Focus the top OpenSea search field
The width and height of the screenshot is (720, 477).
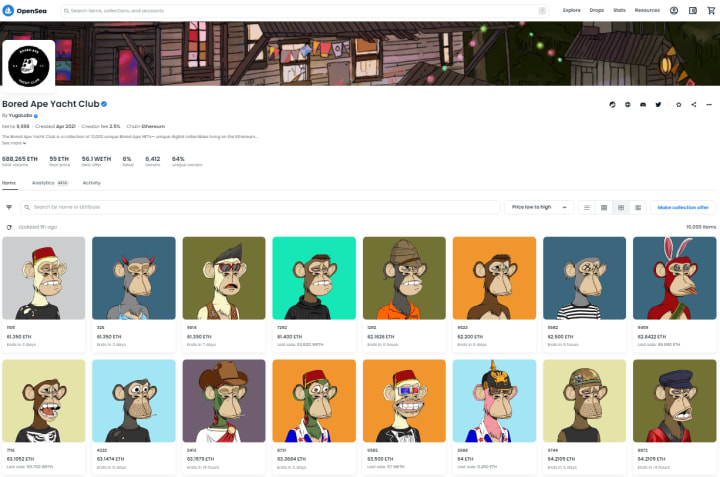pyautogui.click(x=304, y=11)
